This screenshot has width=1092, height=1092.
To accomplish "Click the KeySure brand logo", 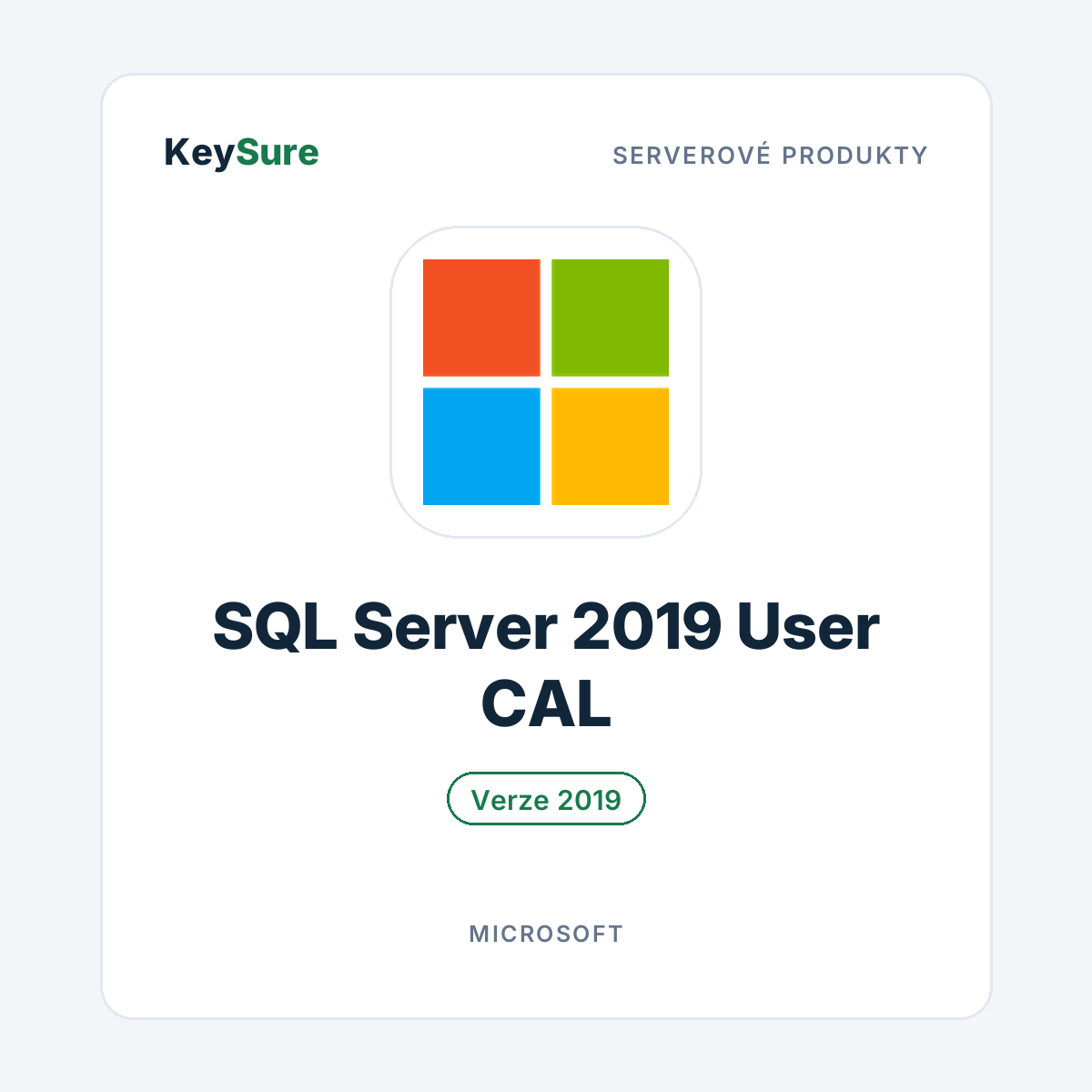I will tap(241, 153).
